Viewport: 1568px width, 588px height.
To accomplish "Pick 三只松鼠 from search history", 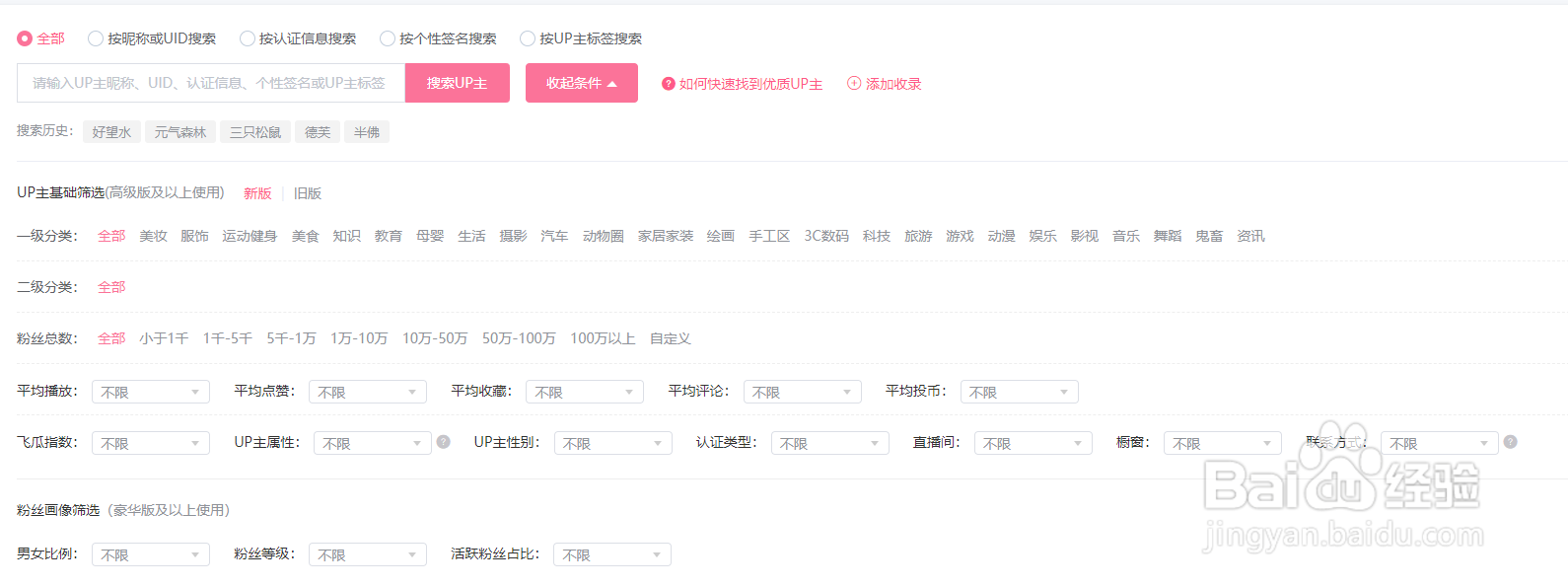I will point(255,132).
